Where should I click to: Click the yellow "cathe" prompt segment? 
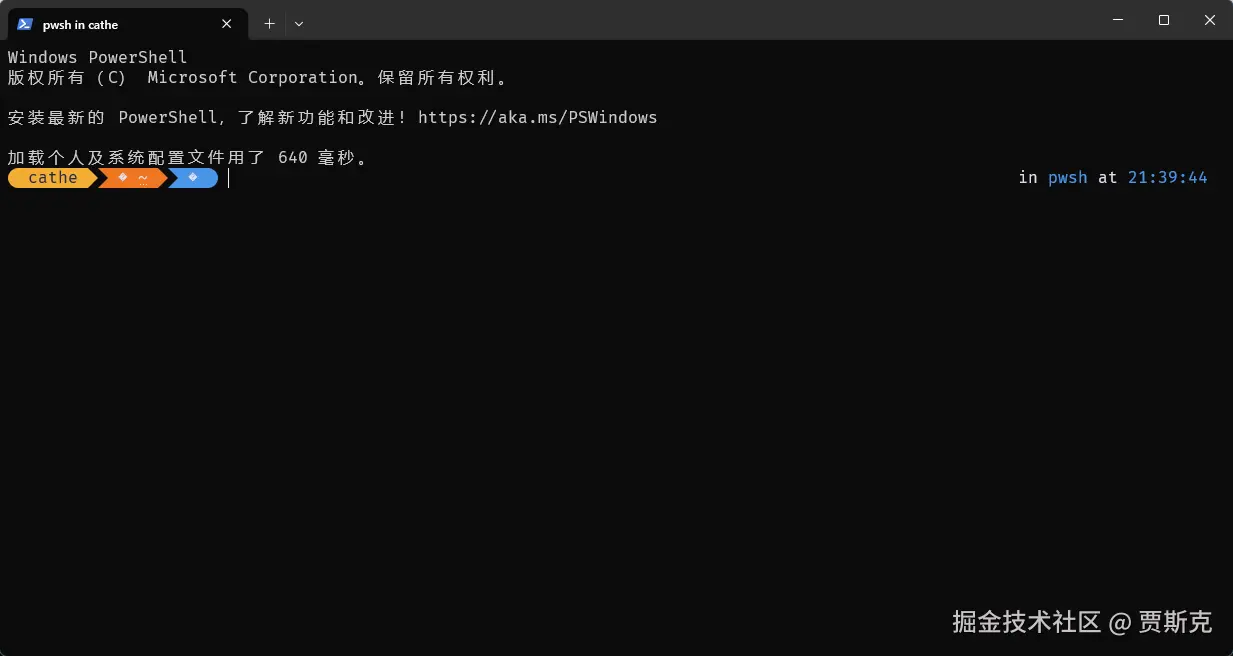pos(53,178)
